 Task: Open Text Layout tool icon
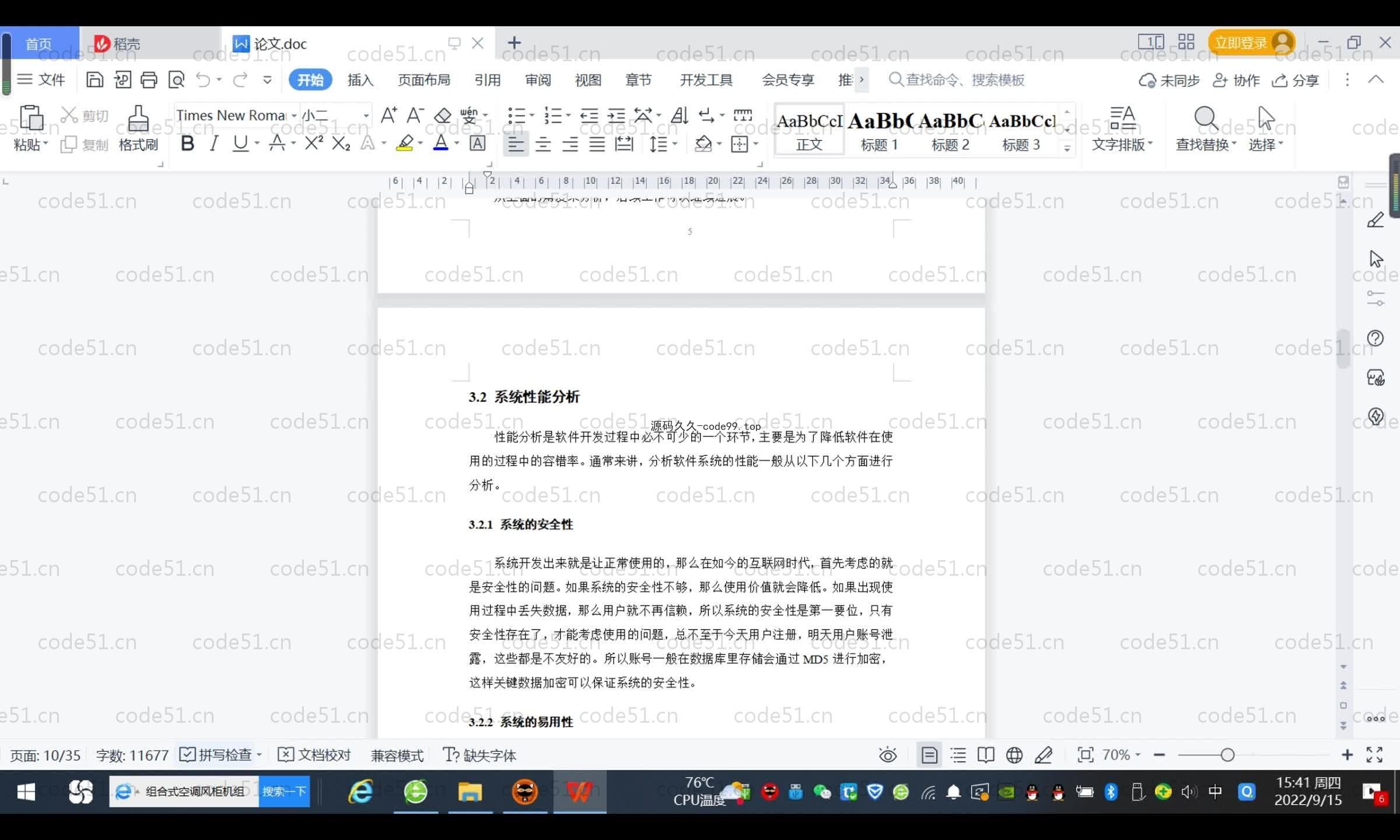click(1122, 118)
